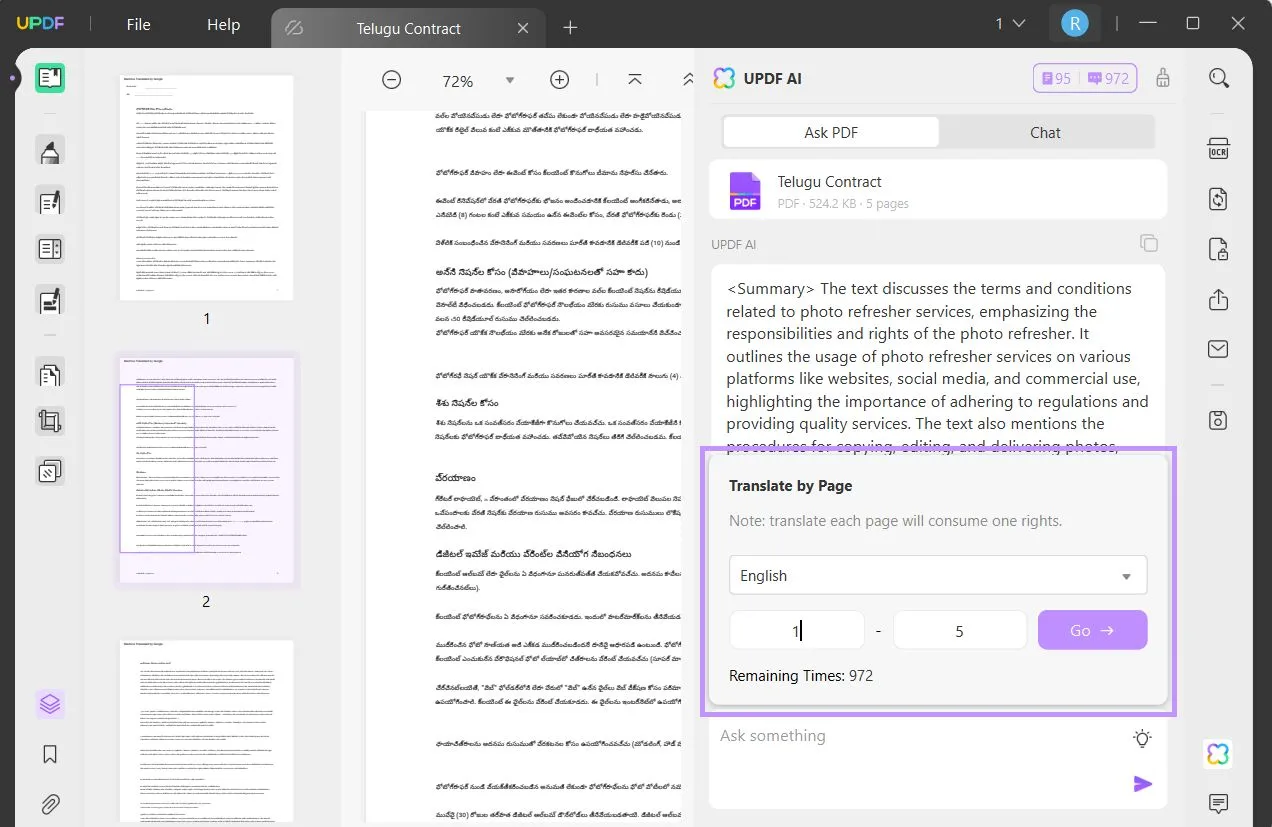Screen dimensions: 1272x827
Task: Select the Comment highlighter tool
Action: click(x=50, y=151)
